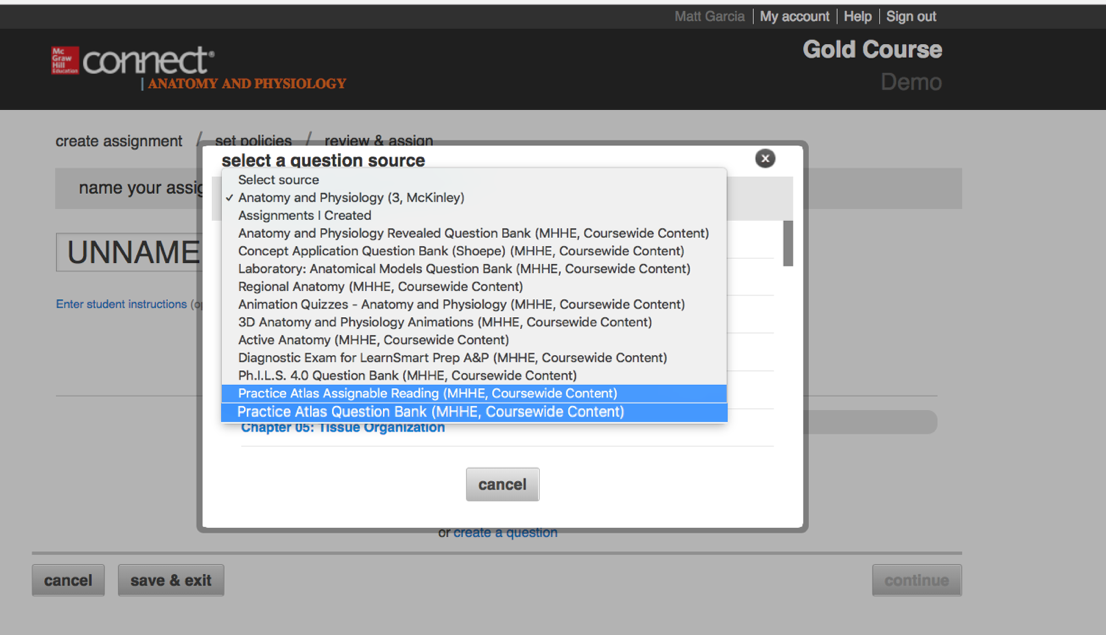1106x635 pixels.
Task: Click the continue button
Action: coord(916,581)
